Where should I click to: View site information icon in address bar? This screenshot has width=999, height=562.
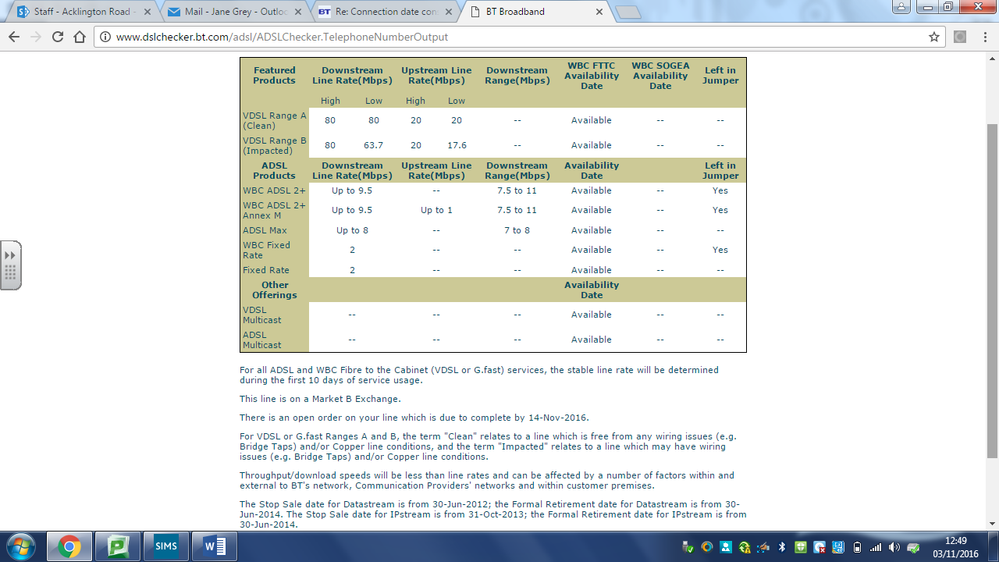(x=105, y=37)
